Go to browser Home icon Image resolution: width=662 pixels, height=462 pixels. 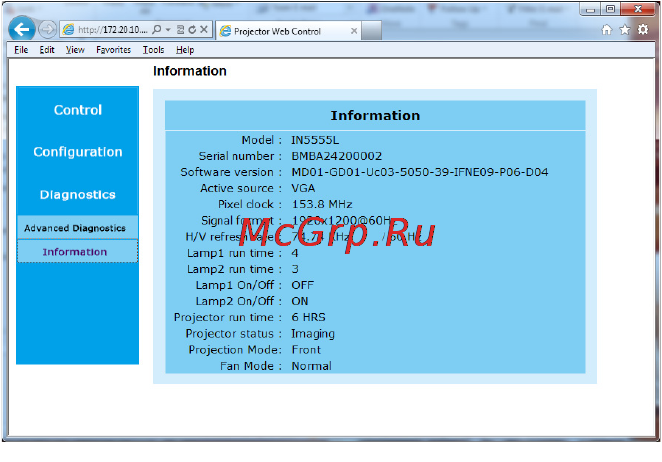coord(607,30)
